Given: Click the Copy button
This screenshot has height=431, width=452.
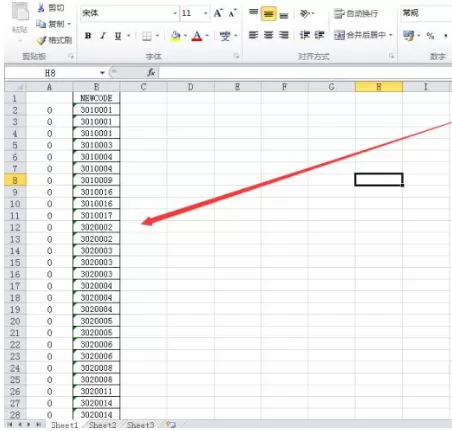Looking at the screenshot, I should [53, 24].
